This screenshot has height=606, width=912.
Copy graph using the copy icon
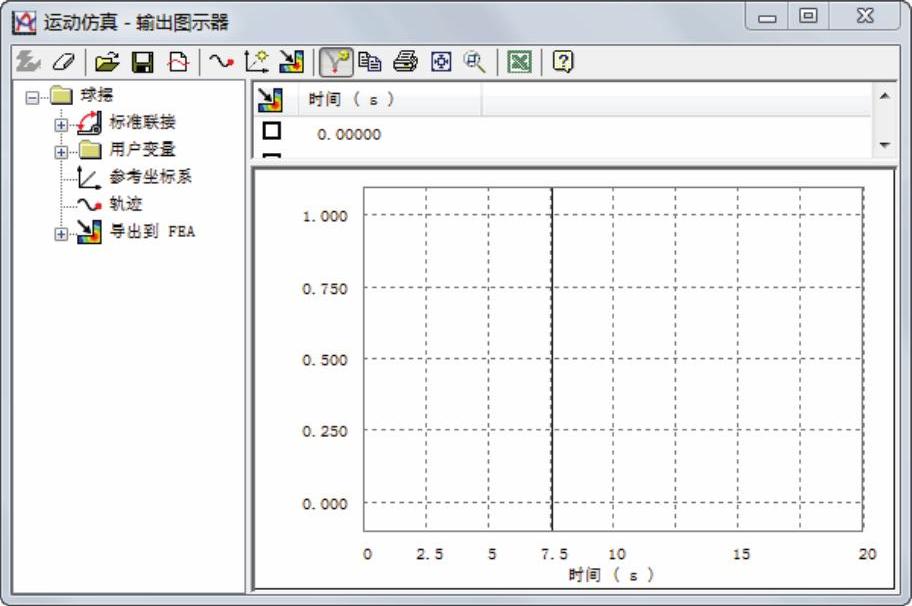click(x=370, y=61)
